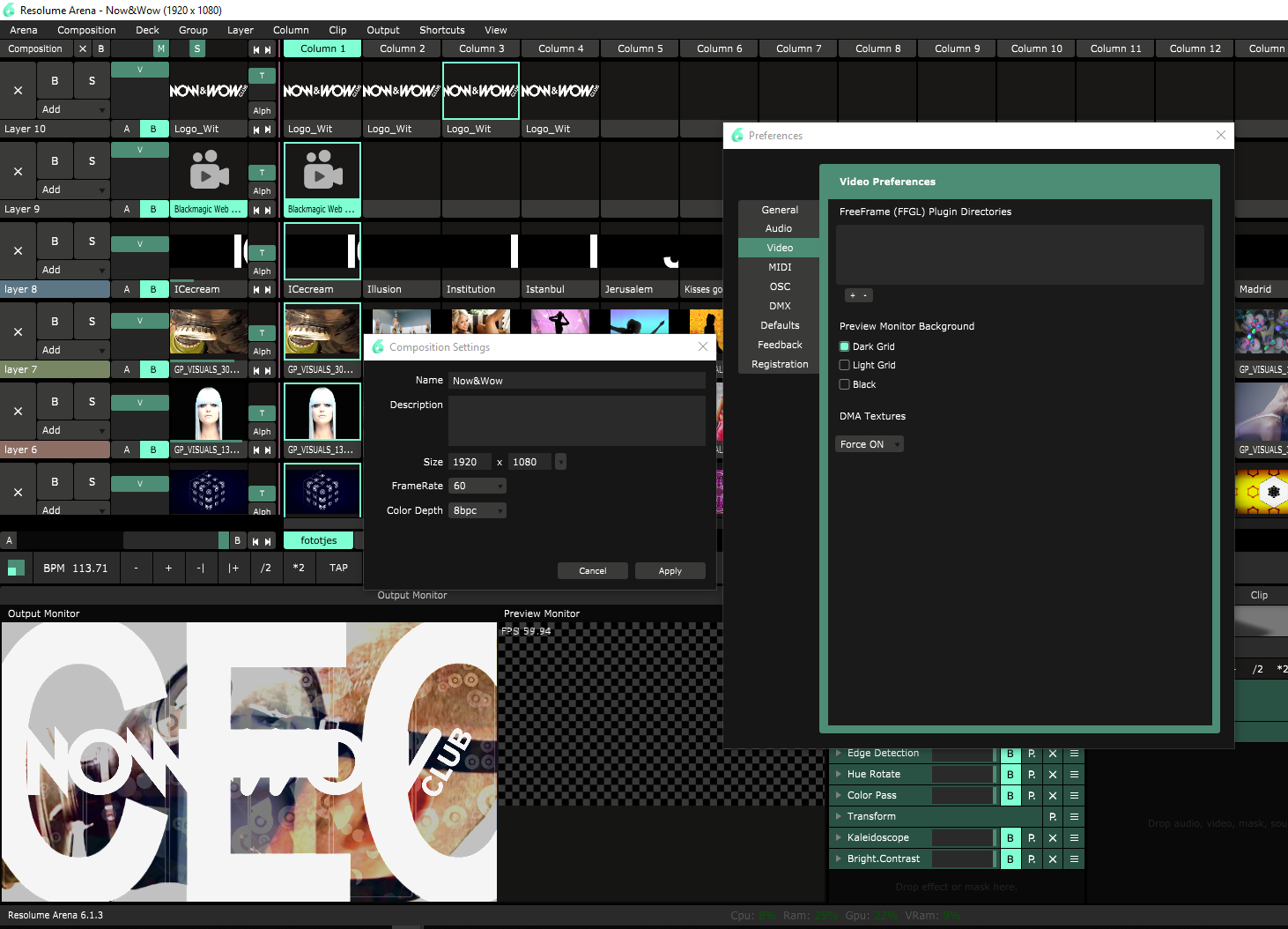
Task: Click the preset P icon for Transform
Action: (1052, 817)
